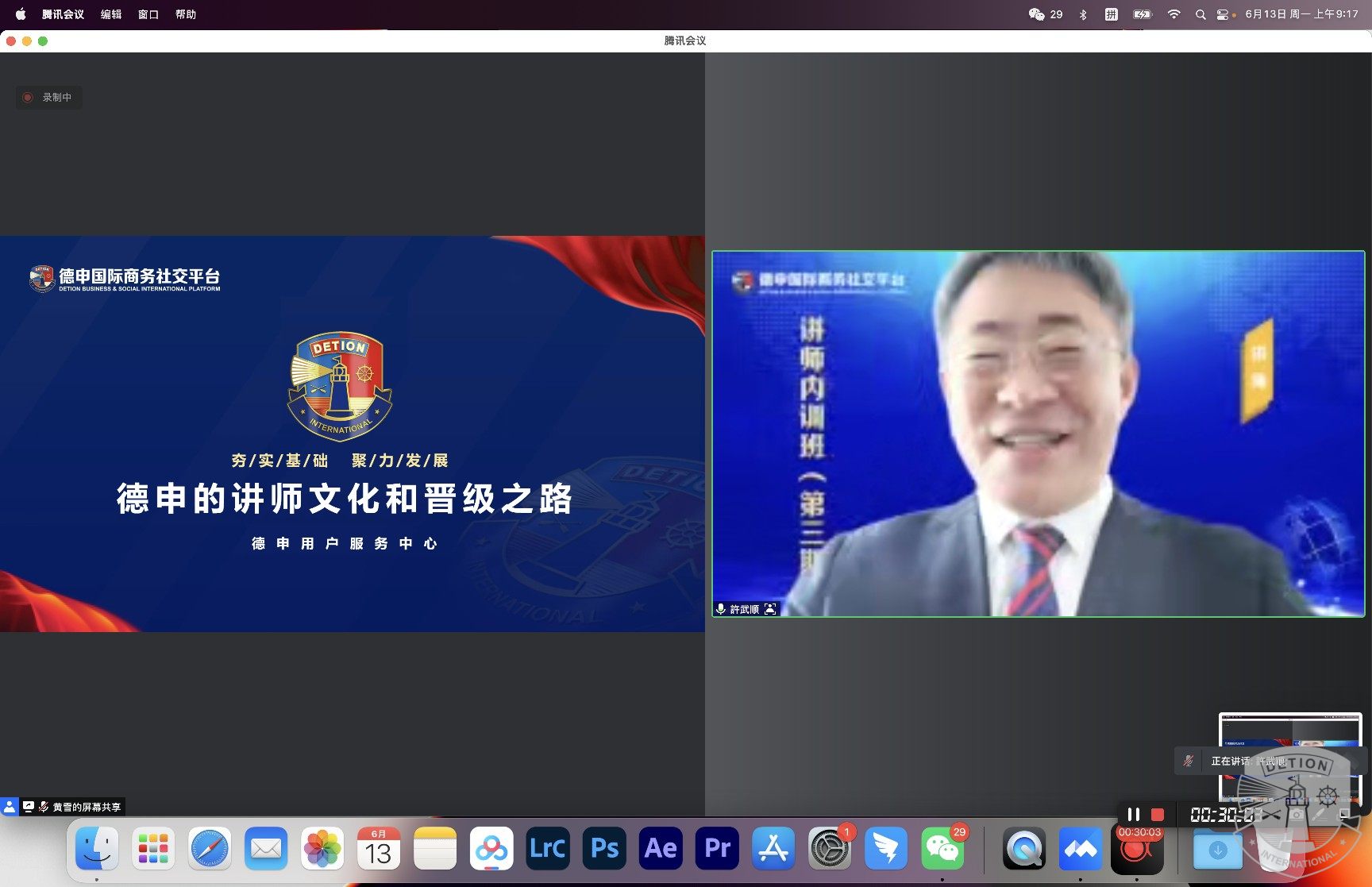
Task: Open Notes from the Dock
Action: coord(435,849)
